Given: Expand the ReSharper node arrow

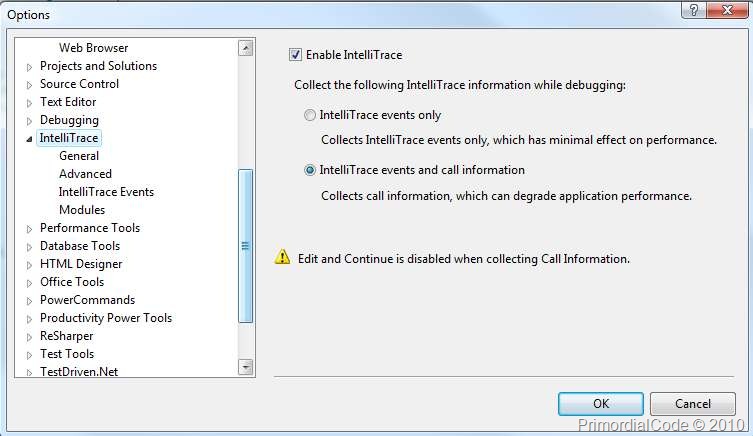Looking at the screenshot, I should [x=29, y=337].
